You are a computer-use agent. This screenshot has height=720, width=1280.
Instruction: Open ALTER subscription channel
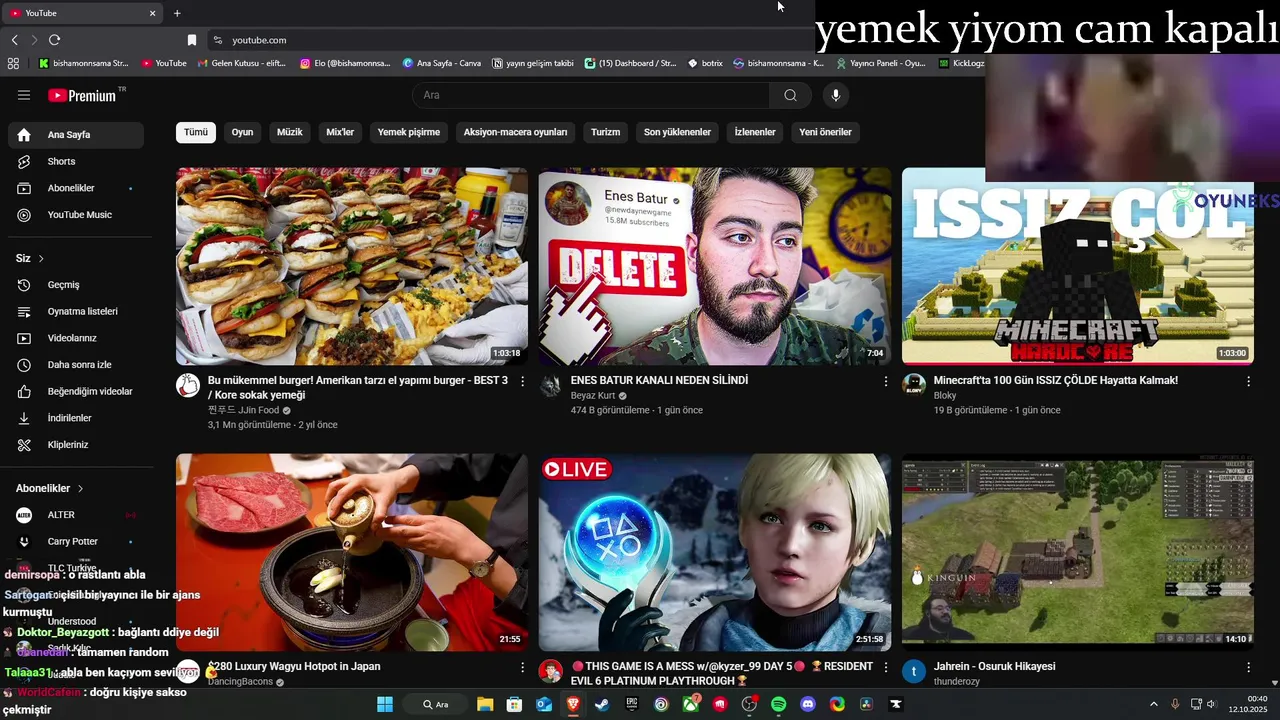pos(76,515)
